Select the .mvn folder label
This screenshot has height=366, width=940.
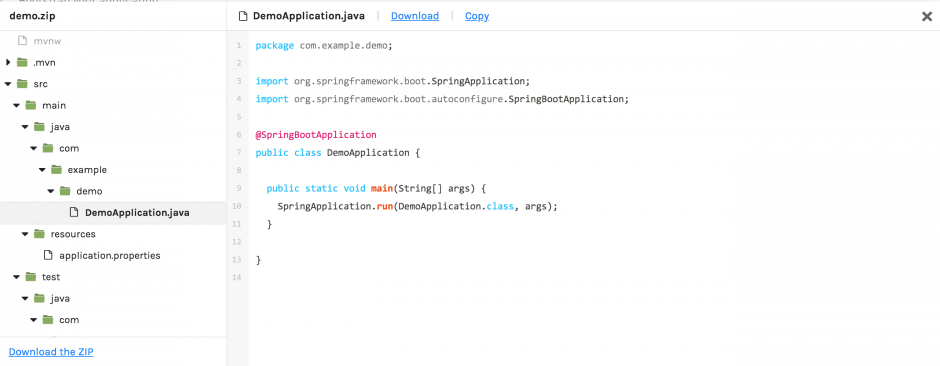tap(44, 62)
